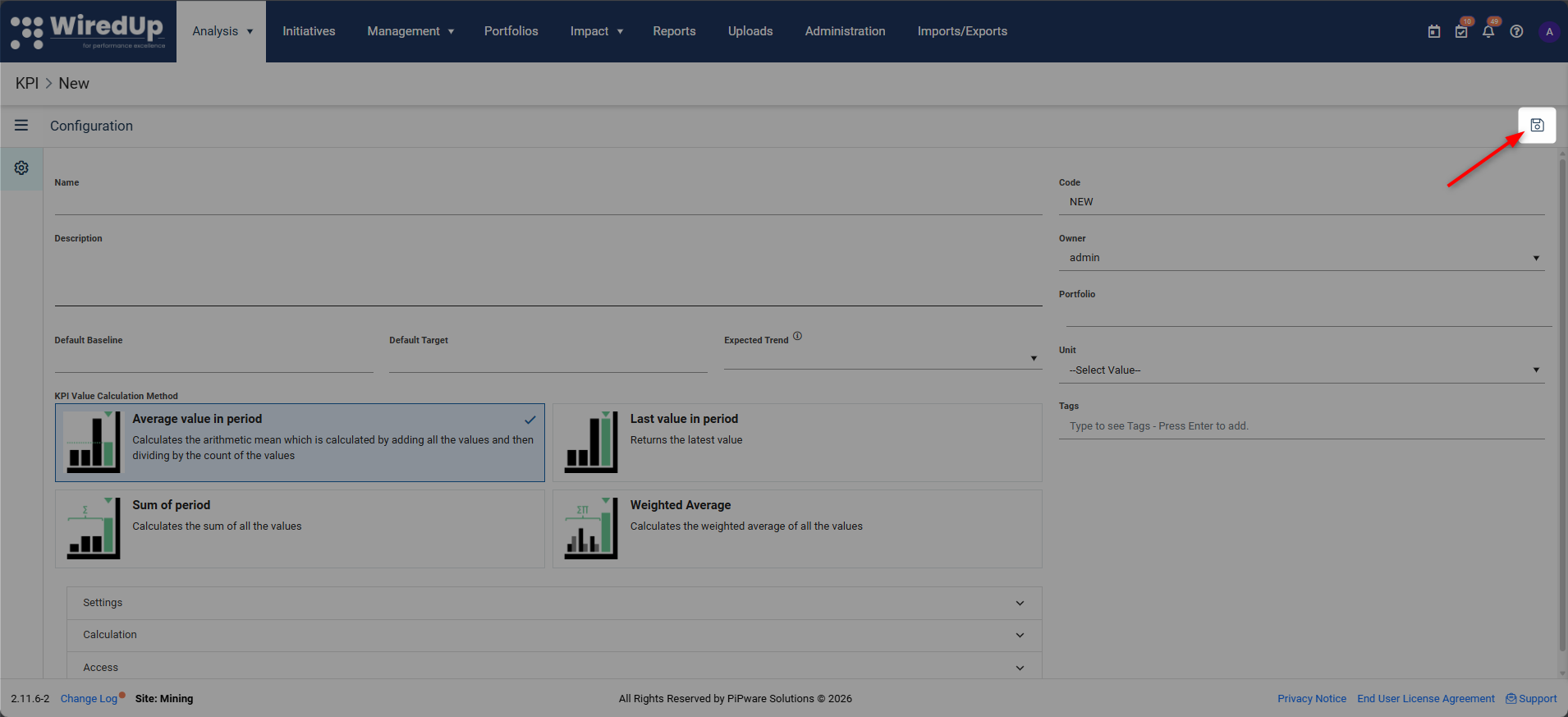The height and width of the screenshot is (717, 1568).
Task: Click the Default Baseline field
Action: [x=213, y=360]
